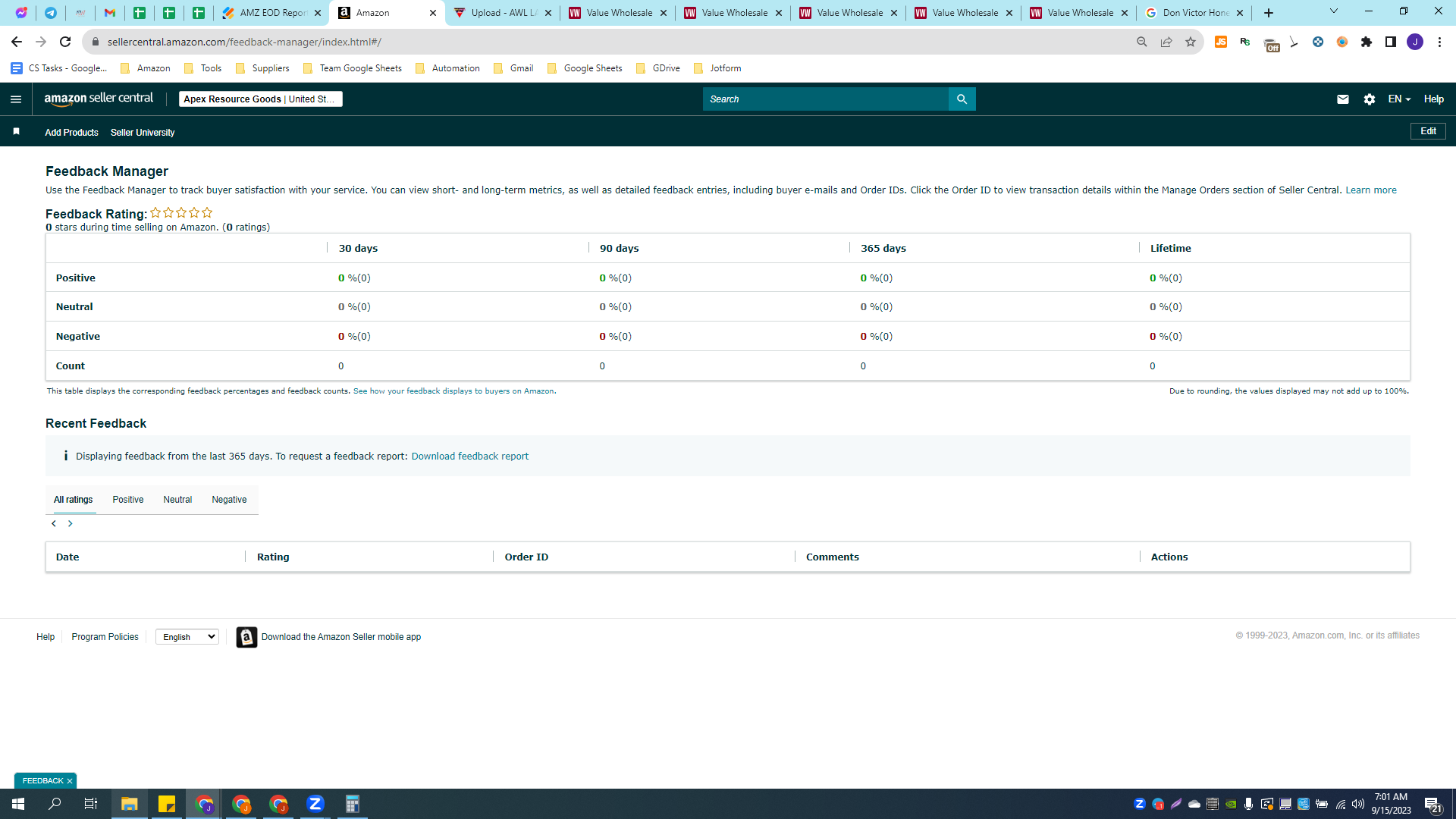Close the FEEDBACK badge

[x=70, y=781]
